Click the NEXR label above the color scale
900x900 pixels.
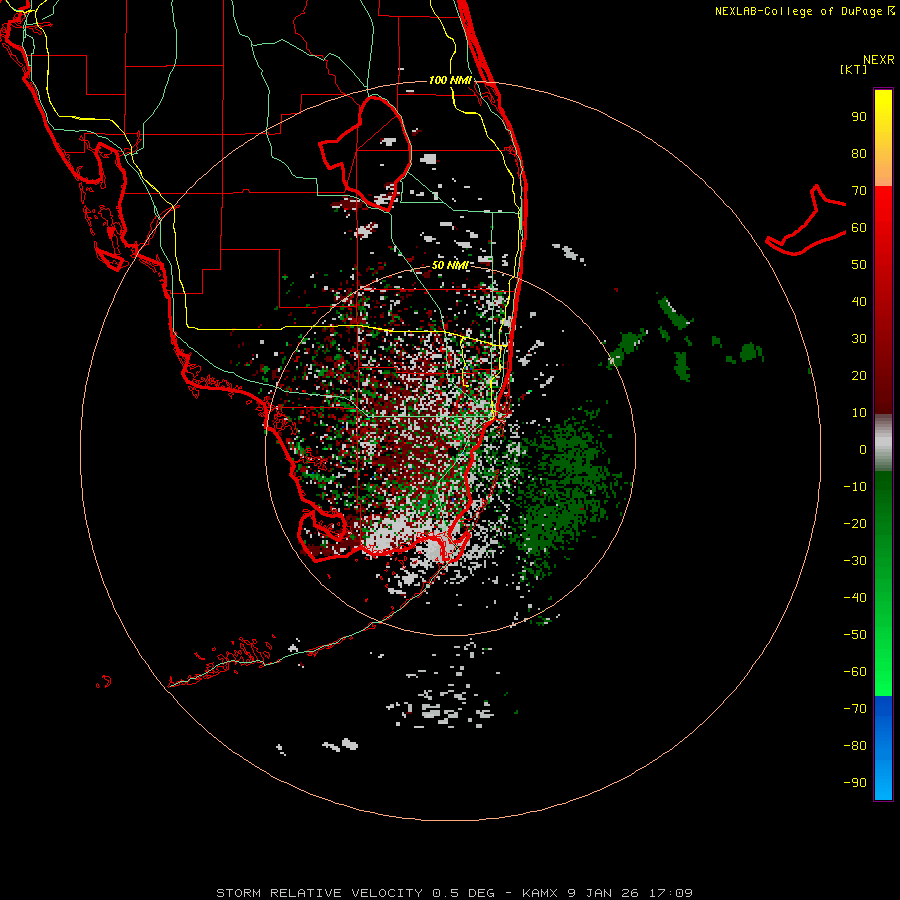[x=878, y=60]
